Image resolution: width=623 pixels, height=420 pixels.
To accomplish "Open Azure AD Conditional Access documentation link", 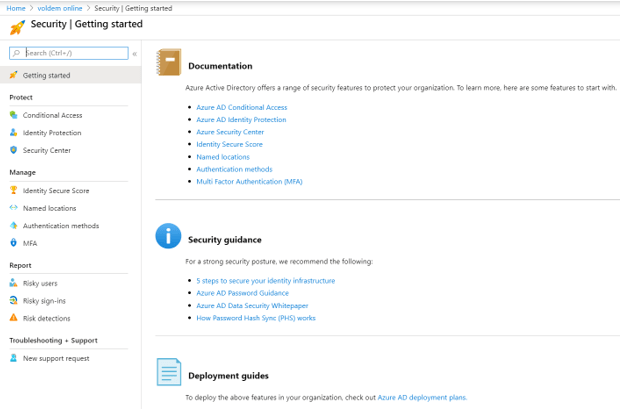I will click(x=241, y=107).
